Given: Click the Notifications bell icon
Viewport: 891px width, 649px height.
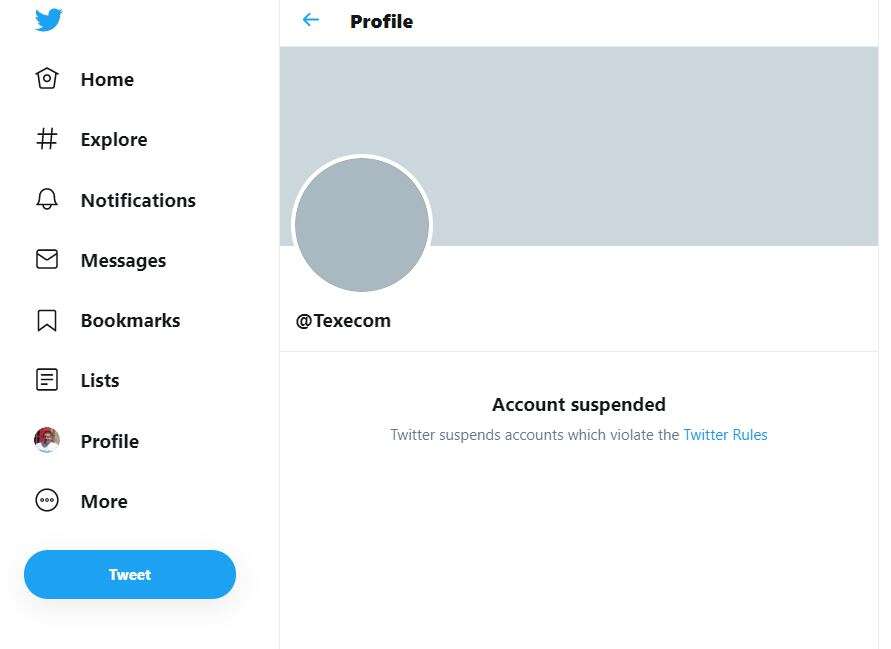Looking at the screenshot, I should tap(47, 200).
